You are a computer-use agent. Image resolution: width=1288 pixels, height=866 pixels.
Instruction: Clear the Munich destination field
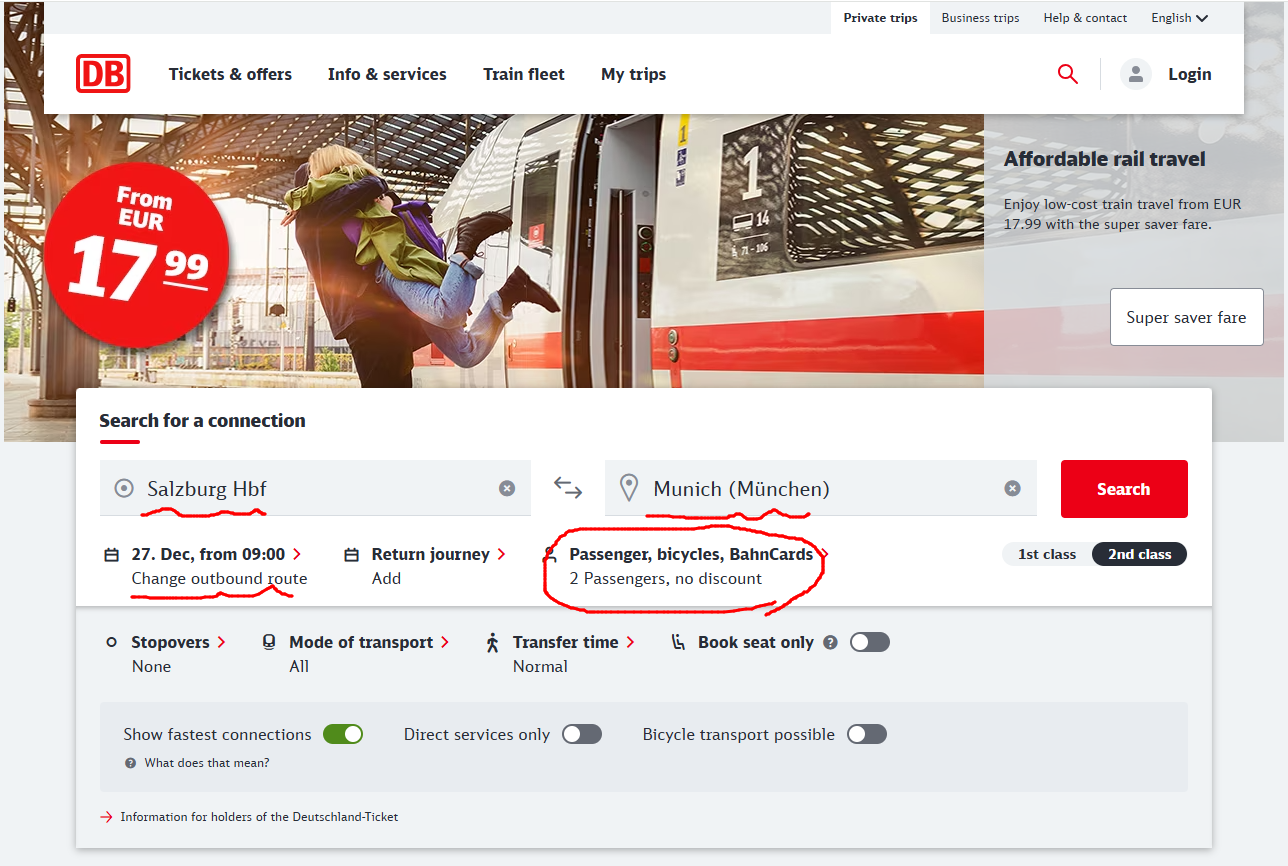pos(1013,488)
